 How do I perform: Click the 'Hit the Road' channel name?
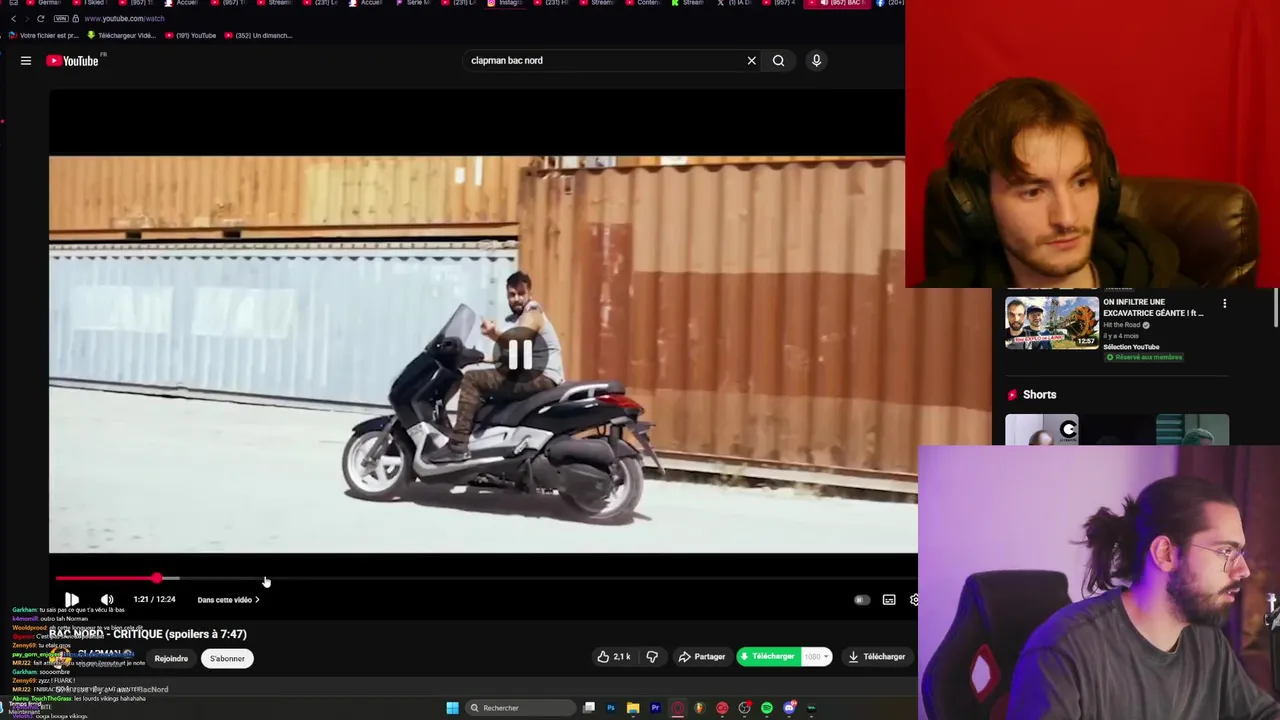1123,325
